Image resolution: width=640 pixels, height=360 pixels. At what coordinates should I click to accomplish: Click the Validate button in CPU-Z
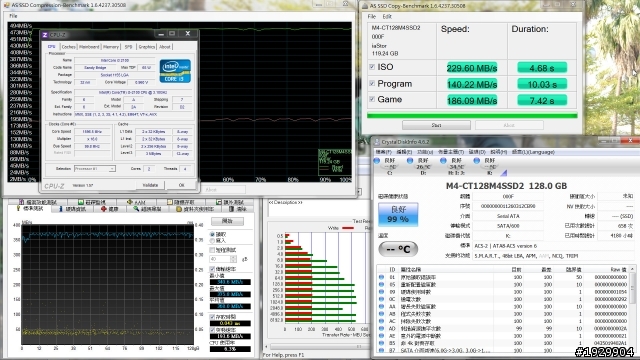click(150, 185)
